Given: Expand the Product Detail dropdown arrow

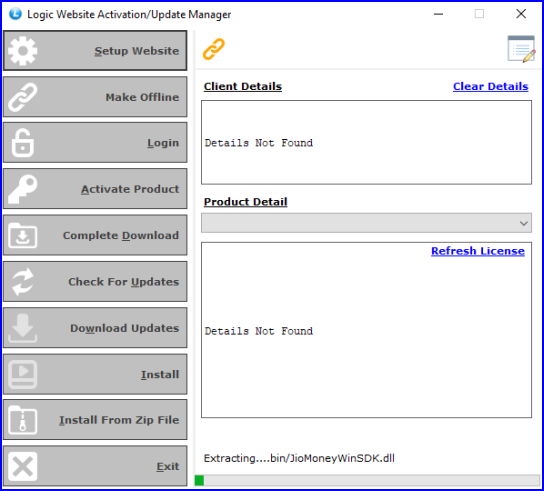Looking at the screenshot, I should [524, 223].
